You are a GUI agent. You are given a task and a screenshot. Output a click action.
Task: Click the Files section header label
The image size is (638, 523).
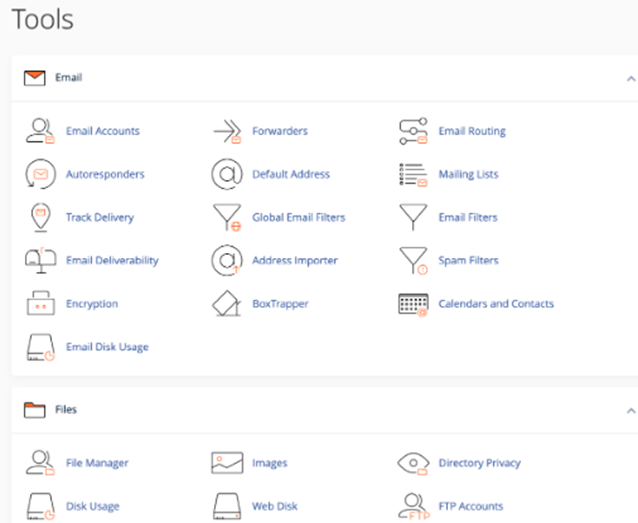[66, 409]
